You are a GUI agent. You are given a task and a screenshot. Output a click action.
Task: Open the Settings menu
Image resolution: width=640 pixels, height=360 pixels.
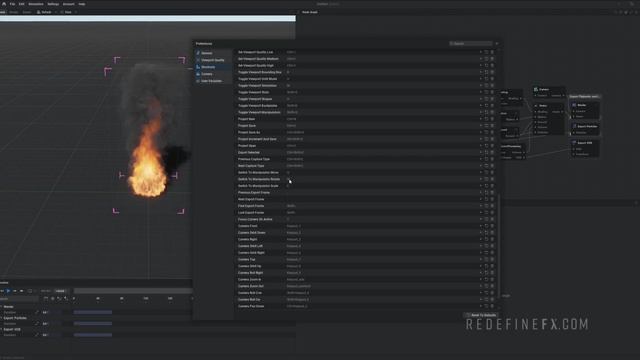tap(53, 4)
